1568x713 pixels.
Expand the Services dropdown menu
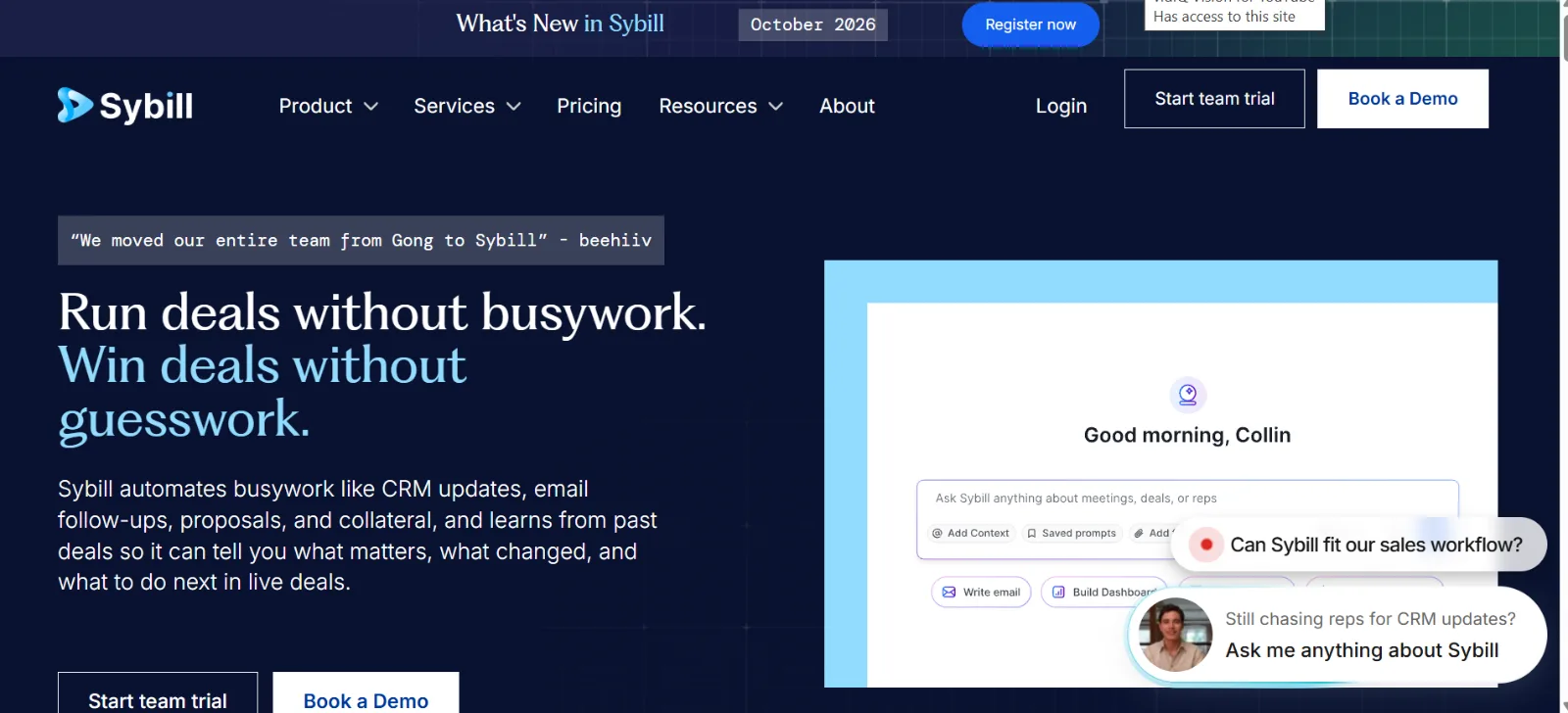(467, 106)
